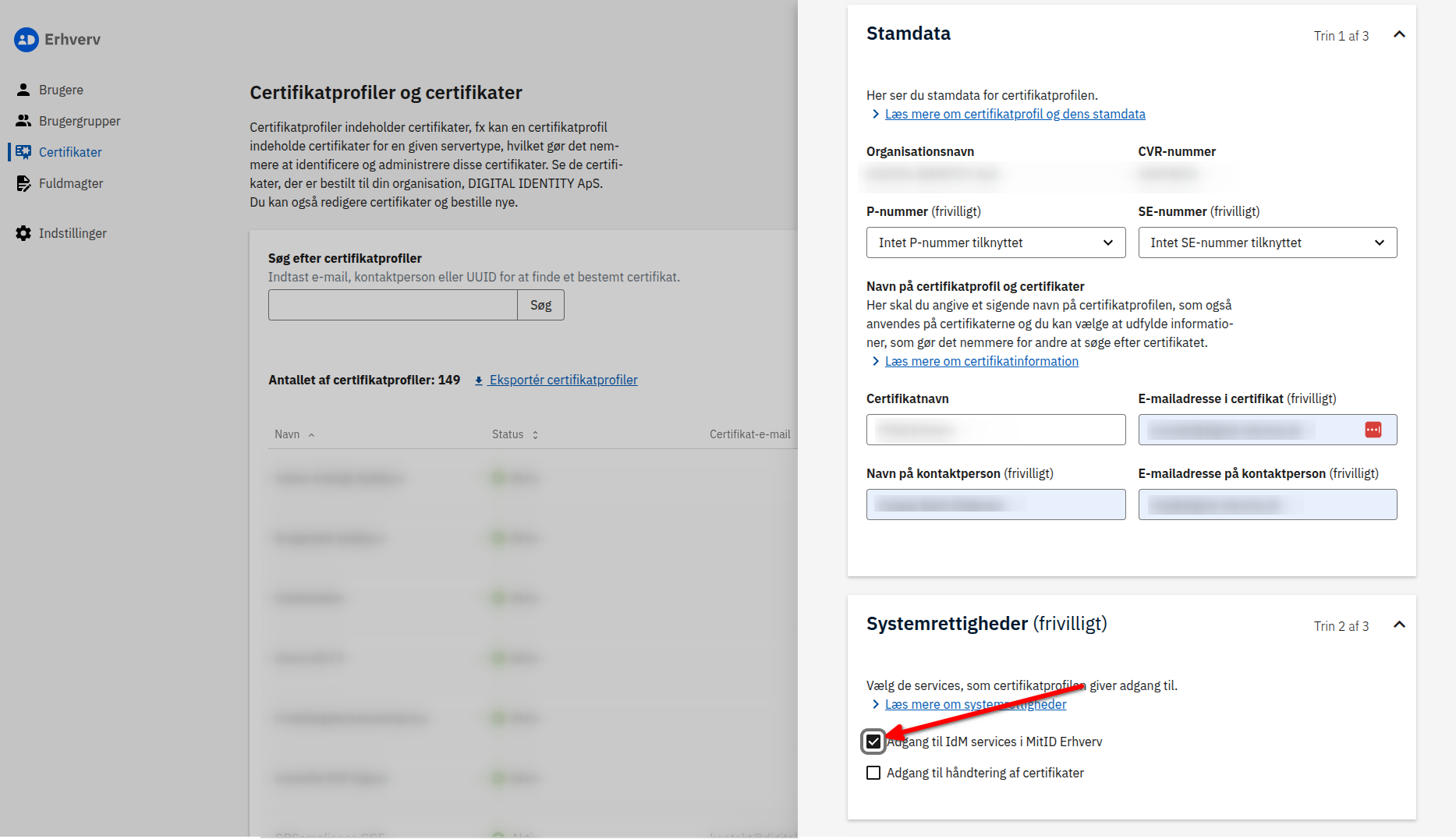Open Læs mere om certifikatinformation link
Viewport: 1456px width, 839px height.
tap(981, 361)
